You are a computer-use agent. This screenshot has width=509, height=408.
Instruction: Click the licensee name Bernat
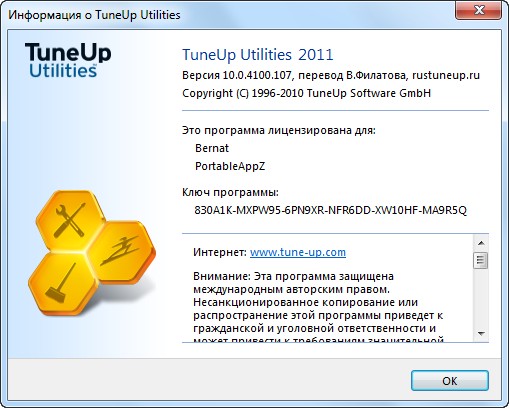coord(212,148)
